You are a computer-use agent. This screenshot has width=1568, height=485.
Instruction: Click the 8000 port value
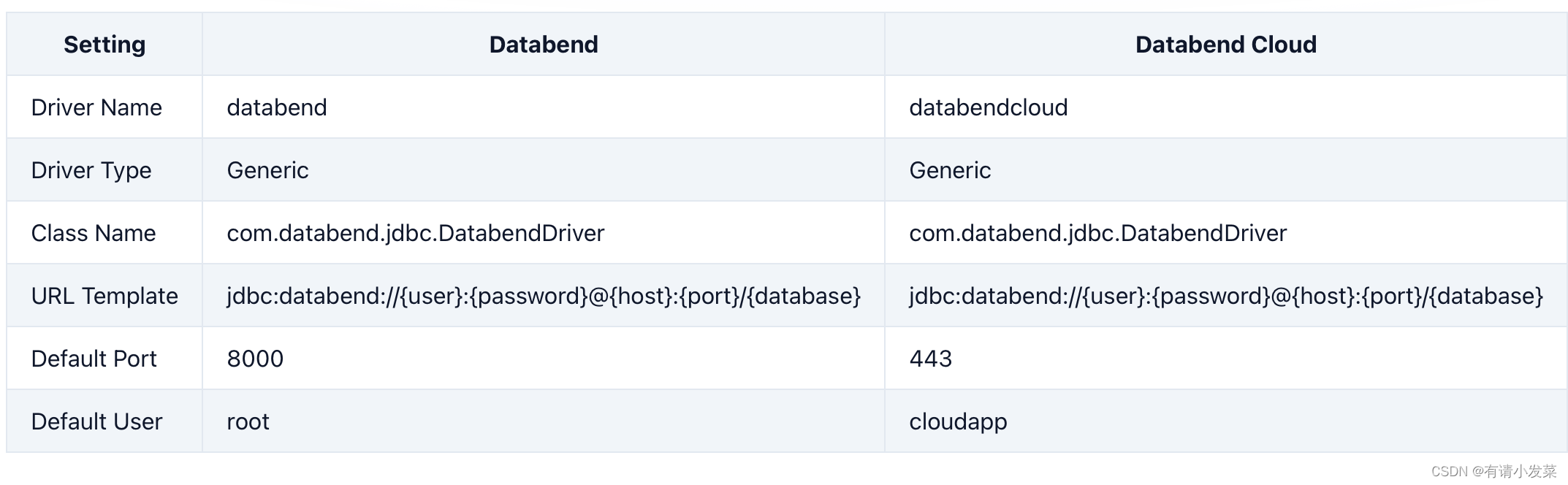tap(255, 359)
